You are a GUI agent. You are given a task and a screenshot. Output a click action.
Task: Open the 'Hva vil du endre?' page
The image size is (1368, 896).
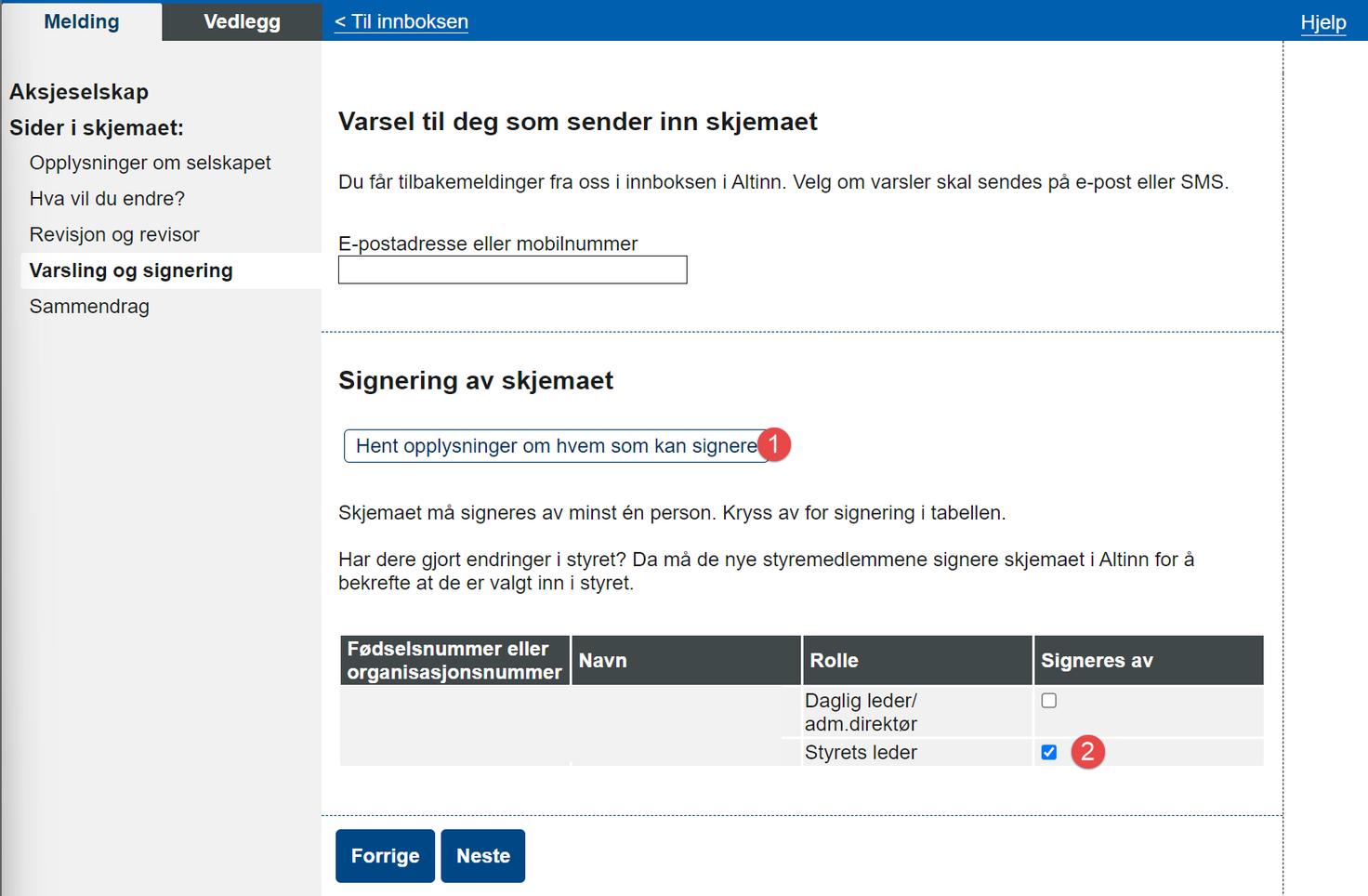point(108,198)
